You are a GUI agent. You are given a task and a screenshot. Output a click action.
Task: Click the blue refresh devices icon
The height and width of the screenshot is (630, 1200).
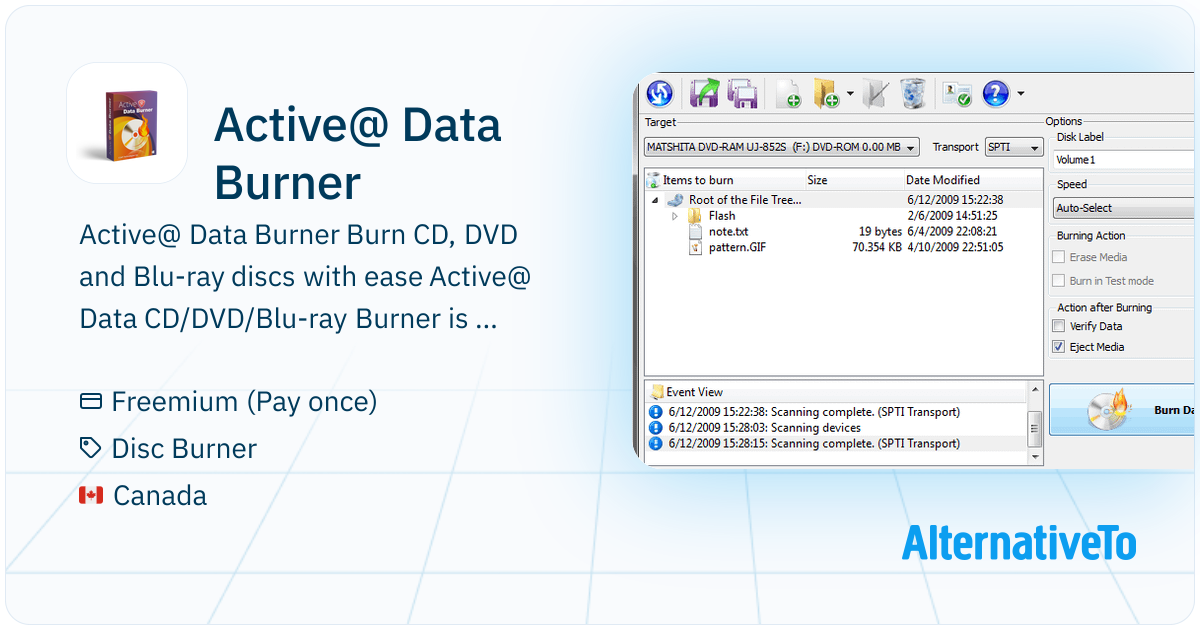coord(659,94)
